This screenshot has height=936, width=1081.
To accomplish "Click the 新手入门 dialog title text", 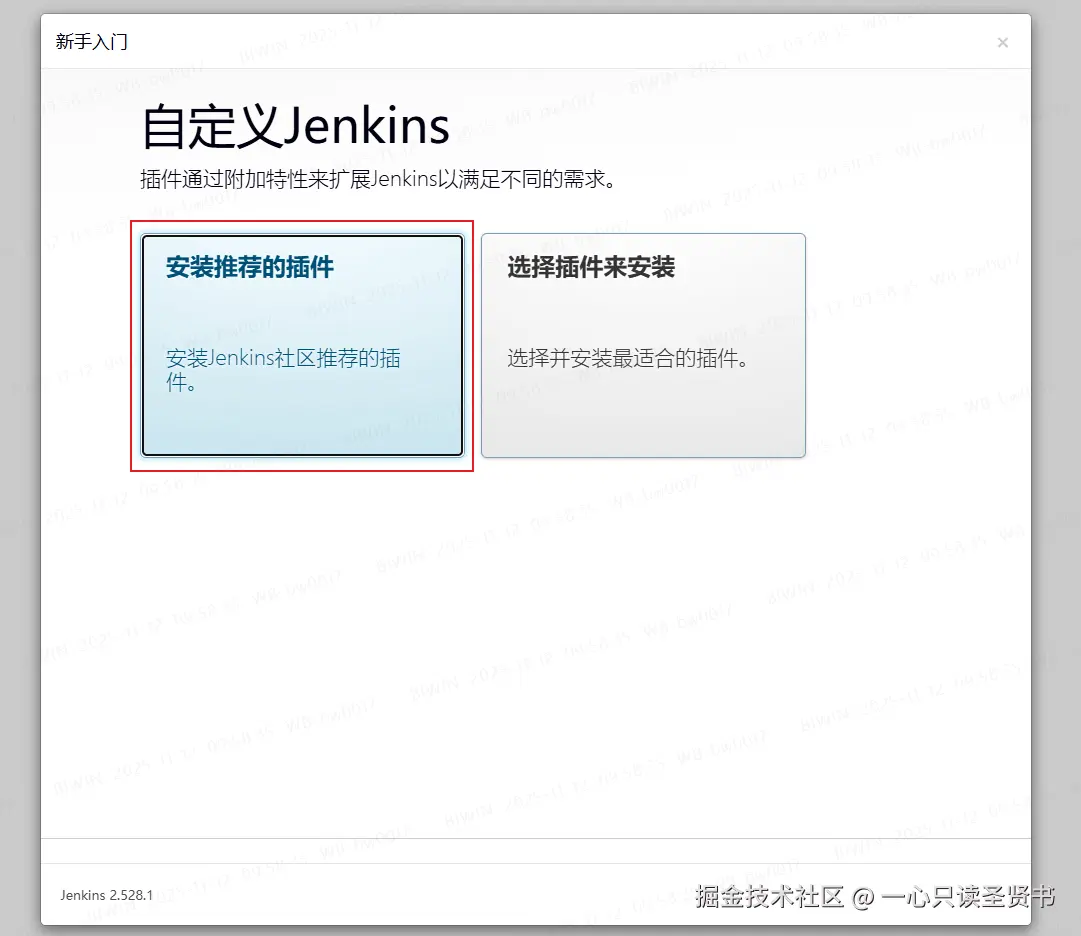I will coord(92,42).
